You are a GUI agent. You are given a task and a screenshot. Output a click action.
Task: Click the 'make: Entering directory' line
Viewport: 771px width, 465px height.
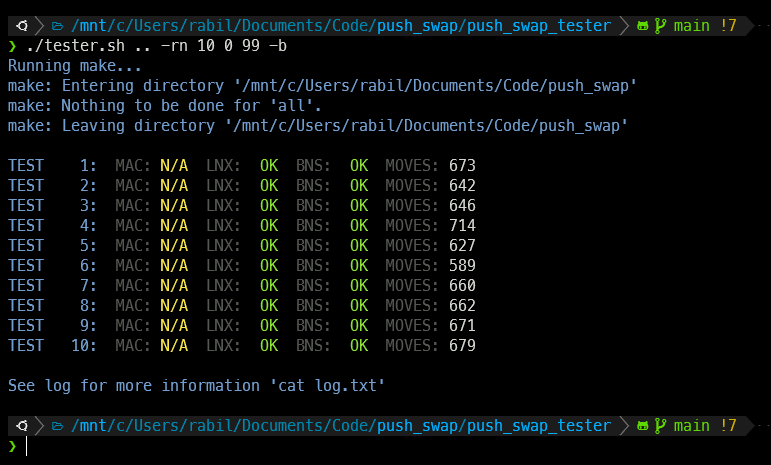(x=323, y=86)
